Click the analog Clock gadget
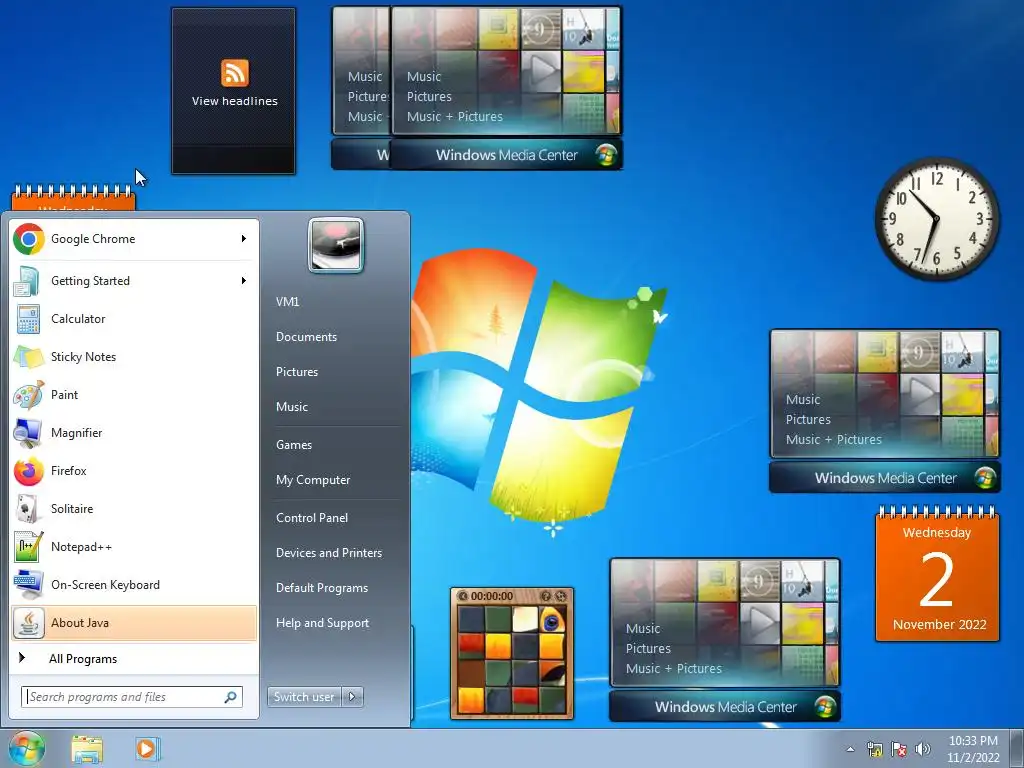This screenshot has height=768, width=1024. tap(937, 219)
